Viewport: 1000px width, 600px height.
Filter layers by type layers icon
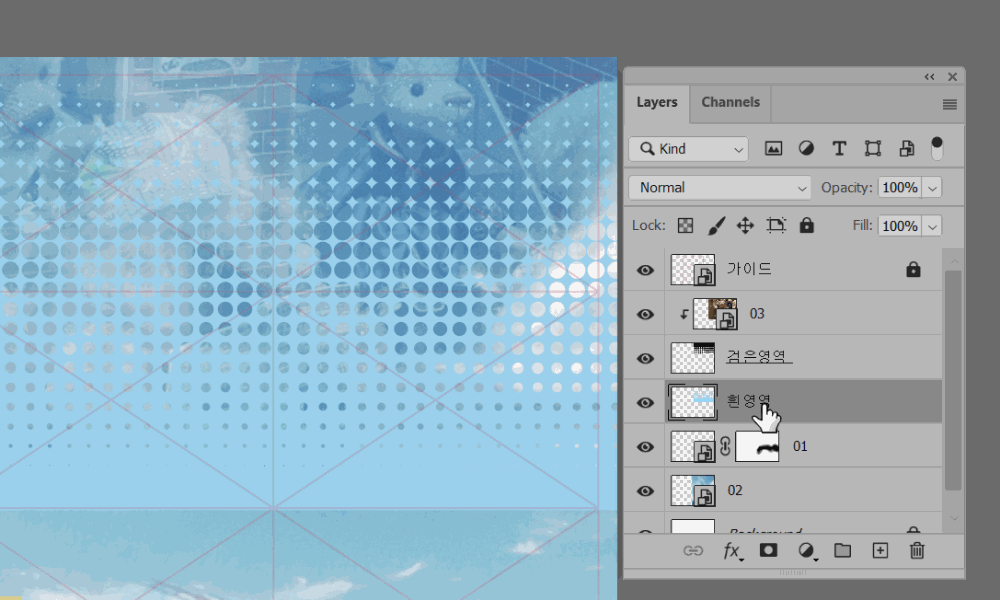click(x=839, y=149)
